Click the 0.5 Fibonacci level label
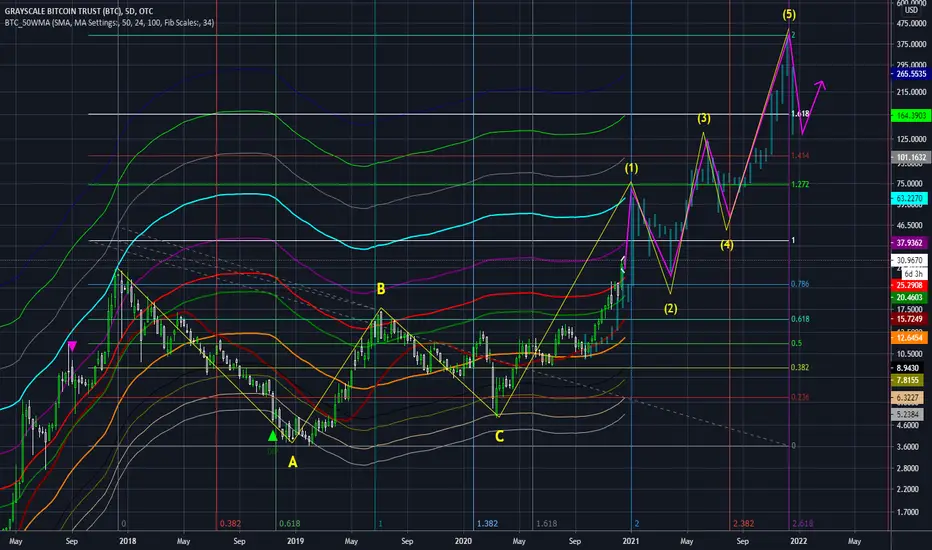Screen dimensions: 932x550 pyautogui.click(x=796, y=343)
